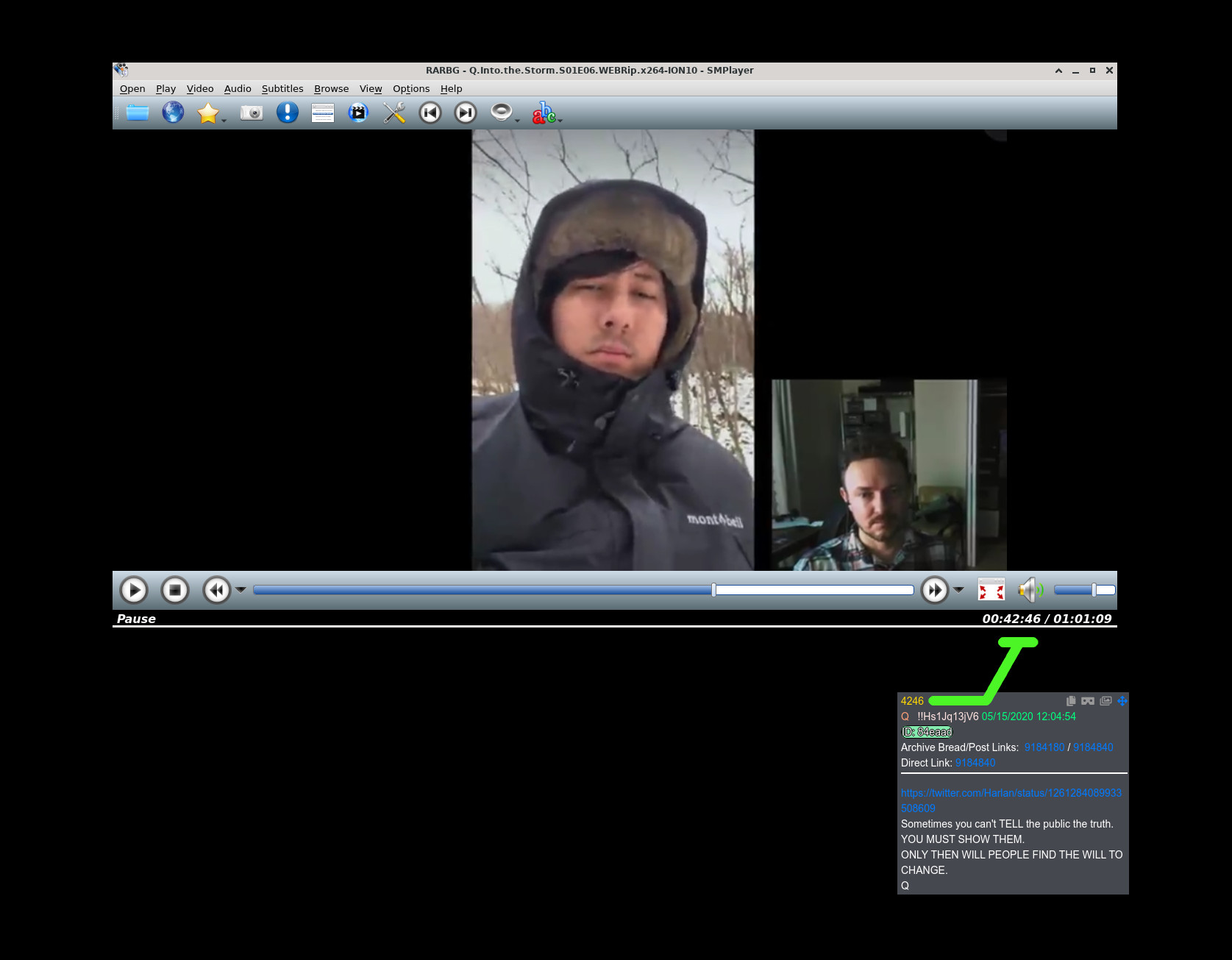The height and width of the screenshot is (960, 1232).
Task: Open the Subtitles menu
Action: point(282,89)
